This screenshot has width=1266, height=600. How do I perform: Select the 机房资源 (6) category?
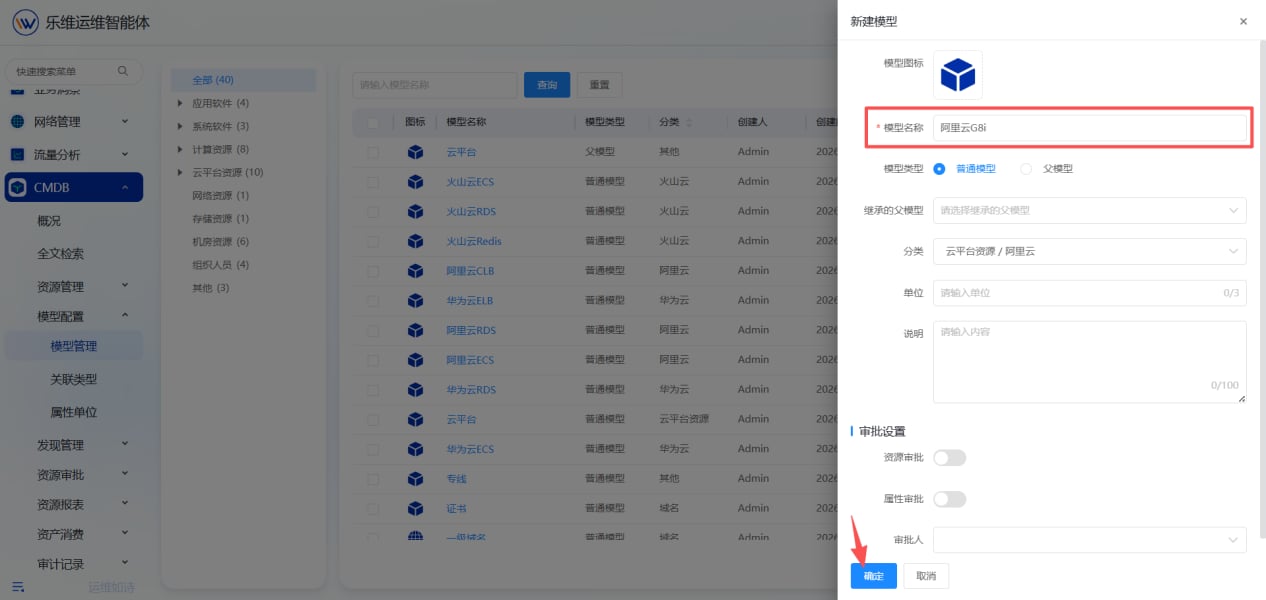tap(220, 242)
